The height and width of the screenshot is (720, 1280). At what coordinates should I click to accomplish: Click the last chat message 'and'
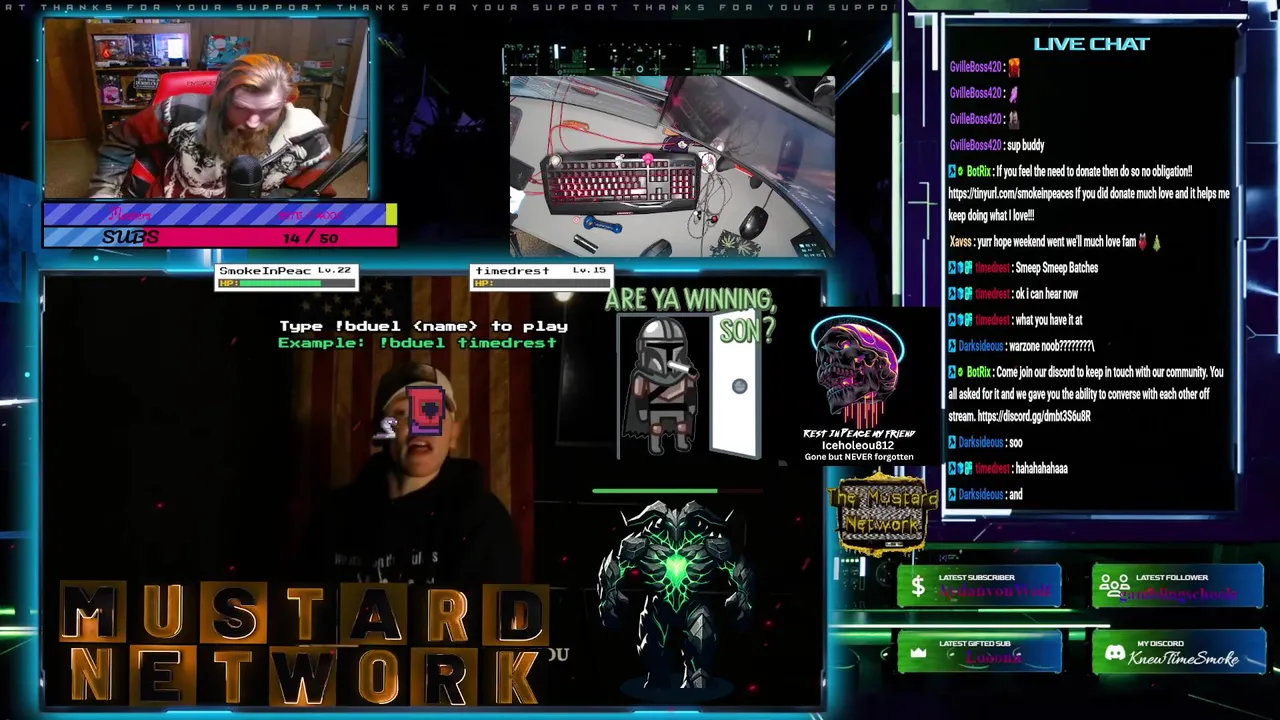click(x=1015, y=494)
